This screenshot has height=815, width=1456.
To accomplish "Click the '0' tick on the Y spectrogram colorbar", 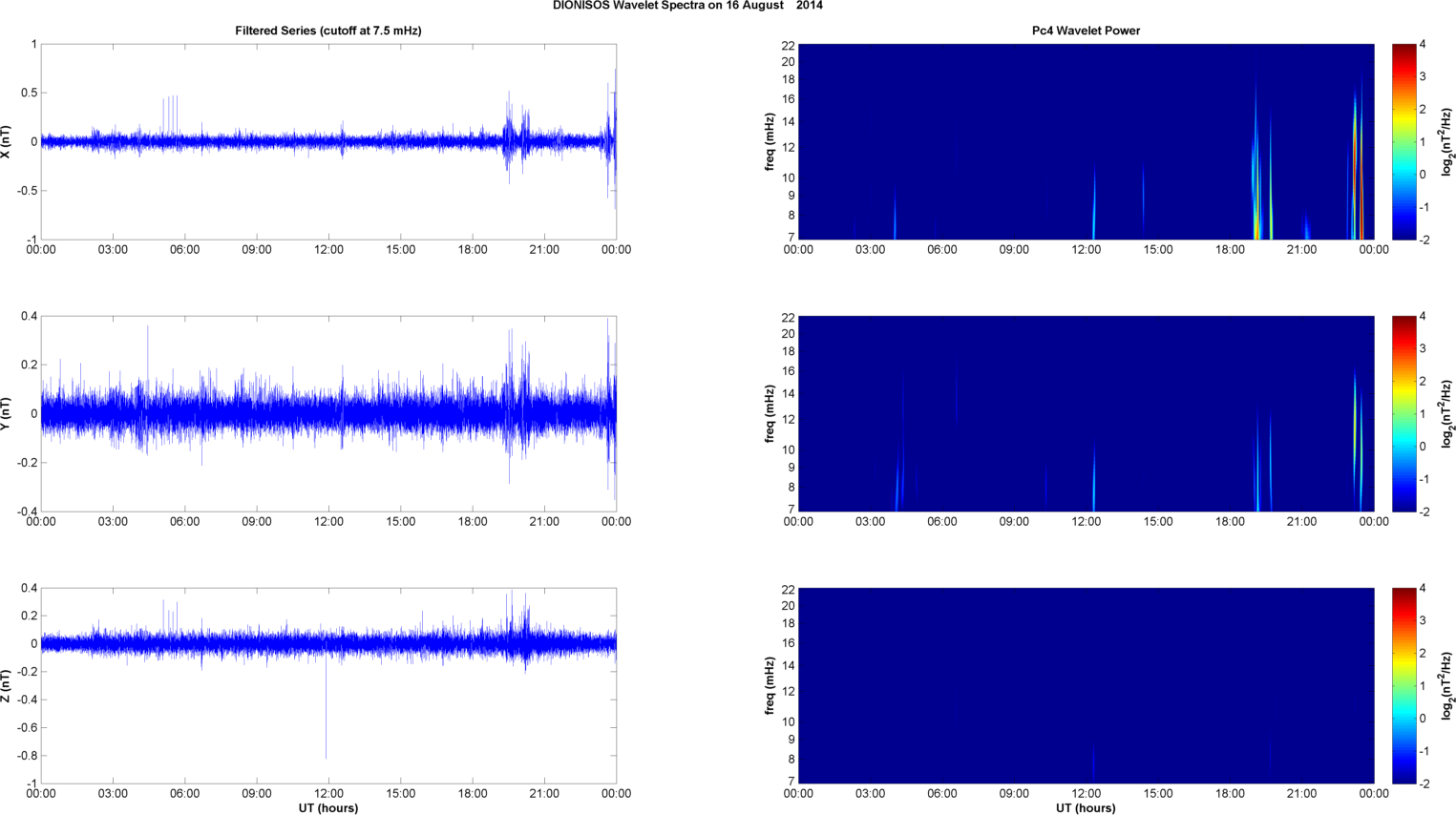I will (1423, 447).
